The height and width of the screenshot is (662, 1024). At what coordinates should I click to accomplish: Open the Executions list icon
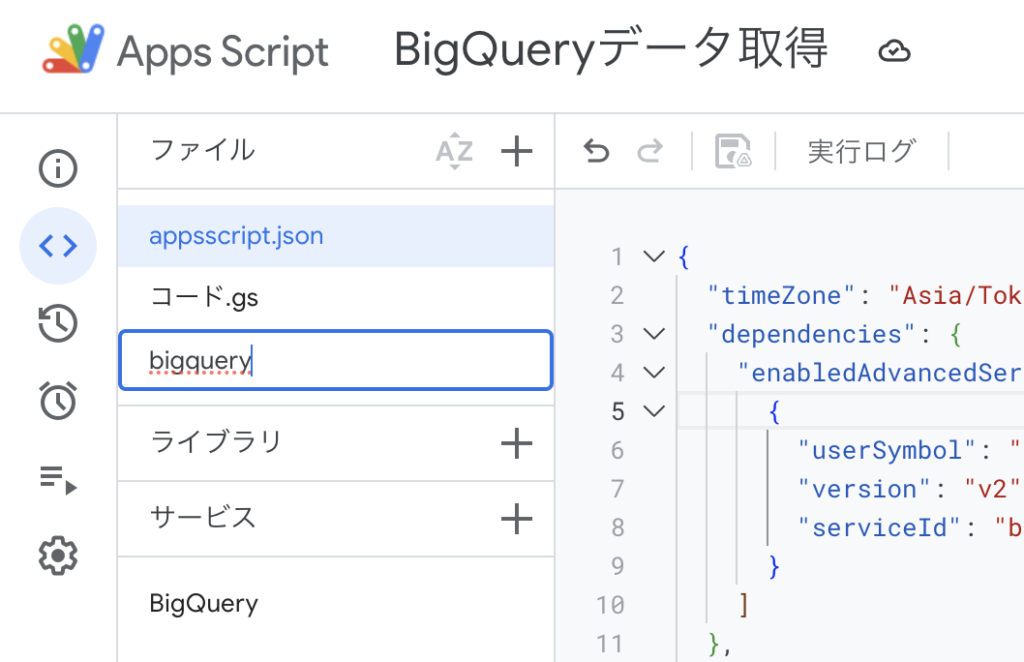(x=58, y=479)
